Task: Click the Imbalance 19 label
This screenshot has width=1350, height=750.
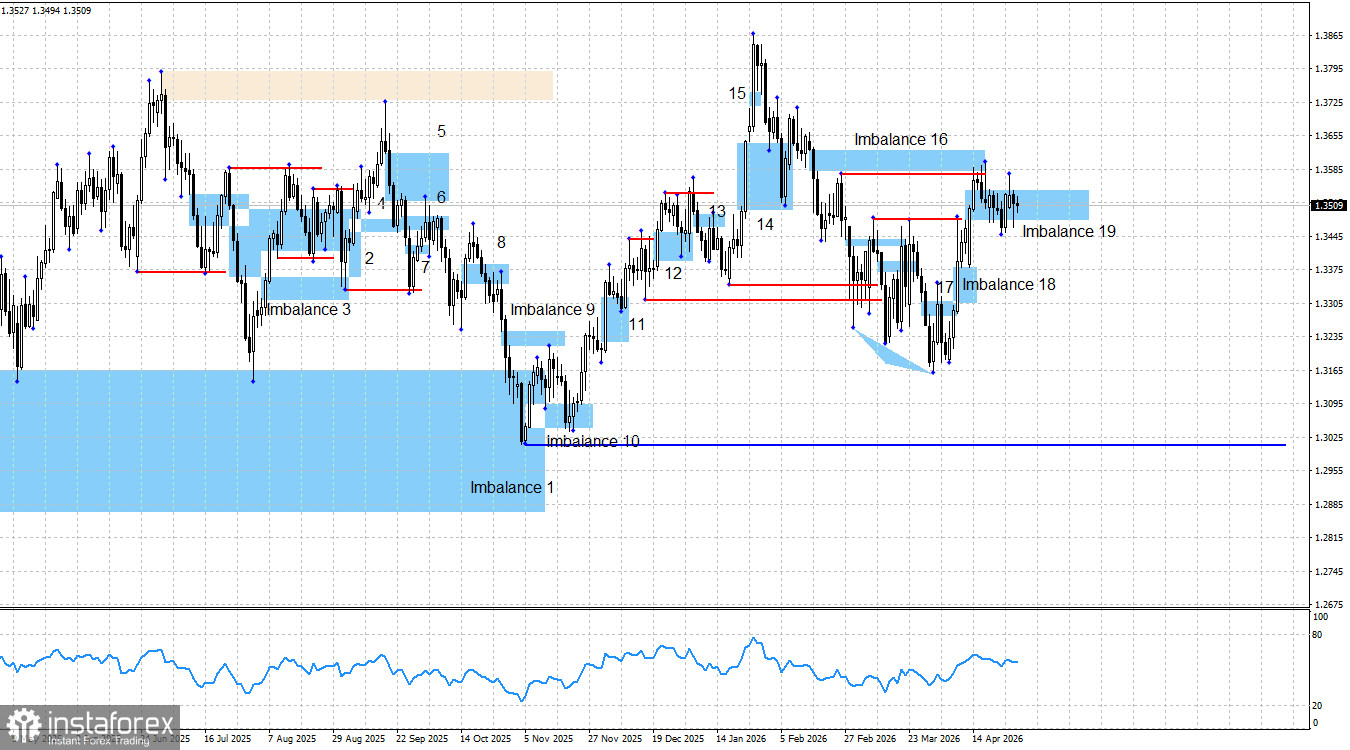Action: tap(1067, 231)
